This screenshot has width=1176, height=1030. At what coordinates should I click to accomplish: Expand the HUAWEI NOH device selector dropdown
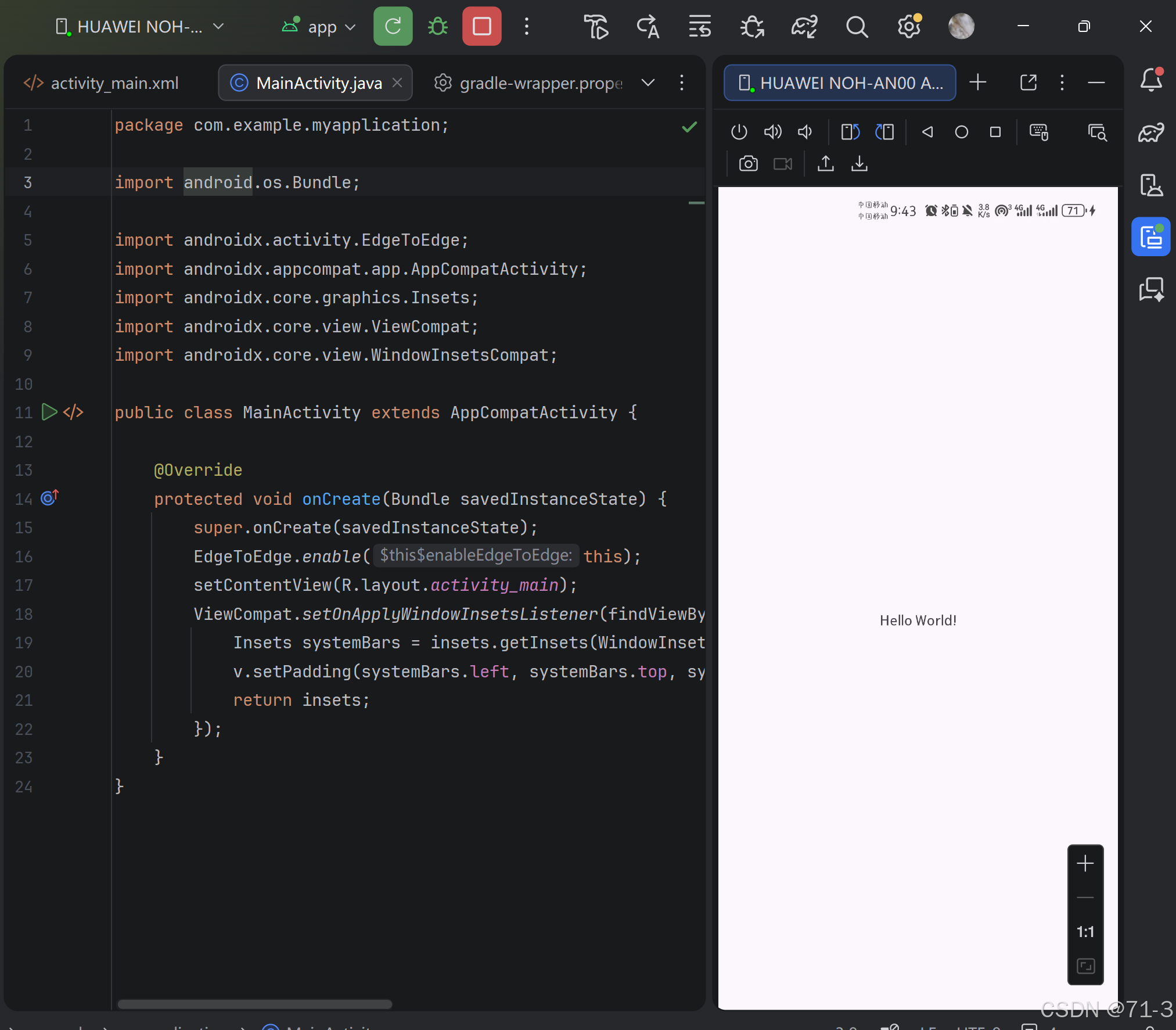click(x=218, y=26)
